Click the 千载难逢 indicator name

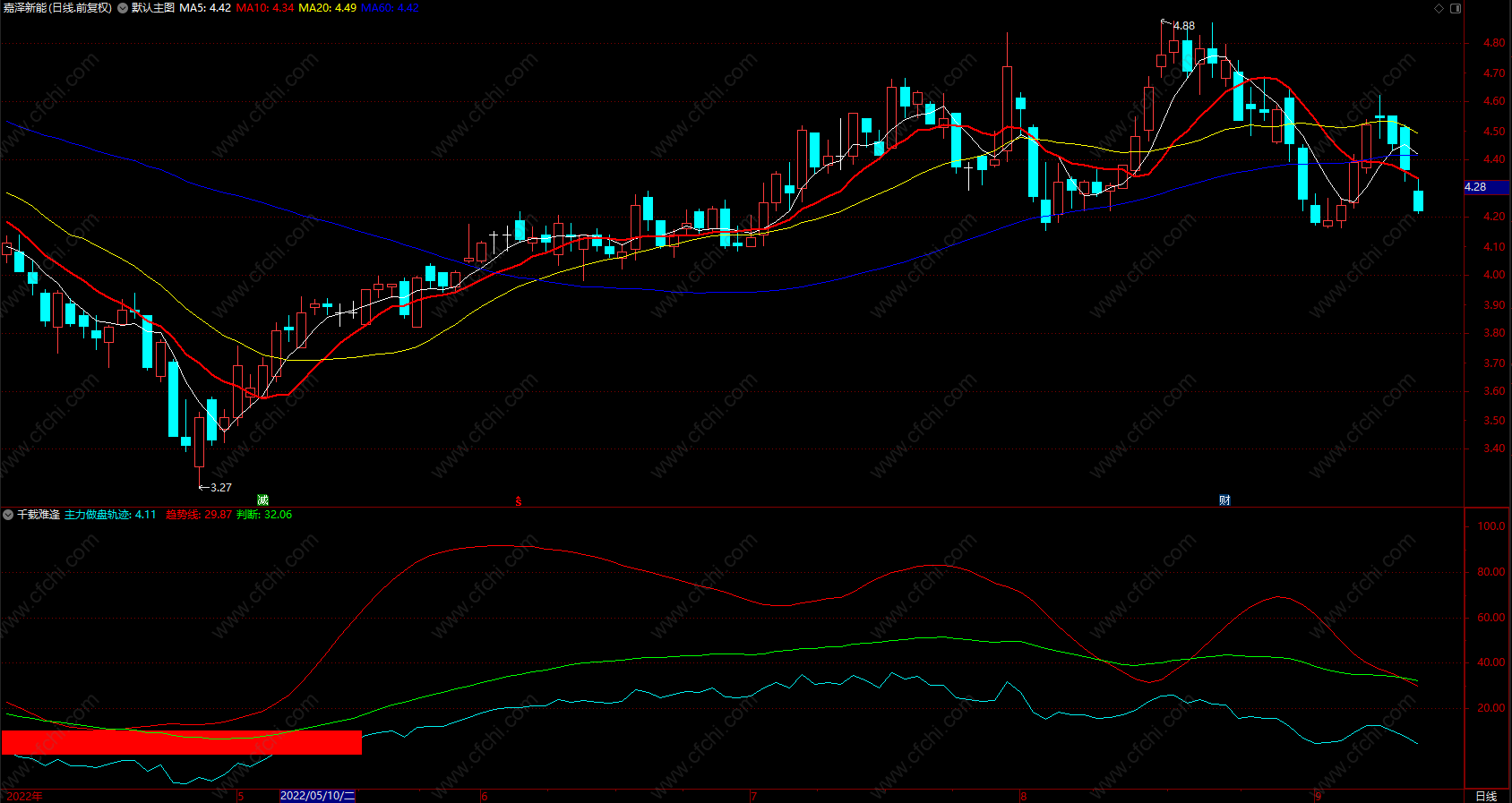click(x=39, y=515)
